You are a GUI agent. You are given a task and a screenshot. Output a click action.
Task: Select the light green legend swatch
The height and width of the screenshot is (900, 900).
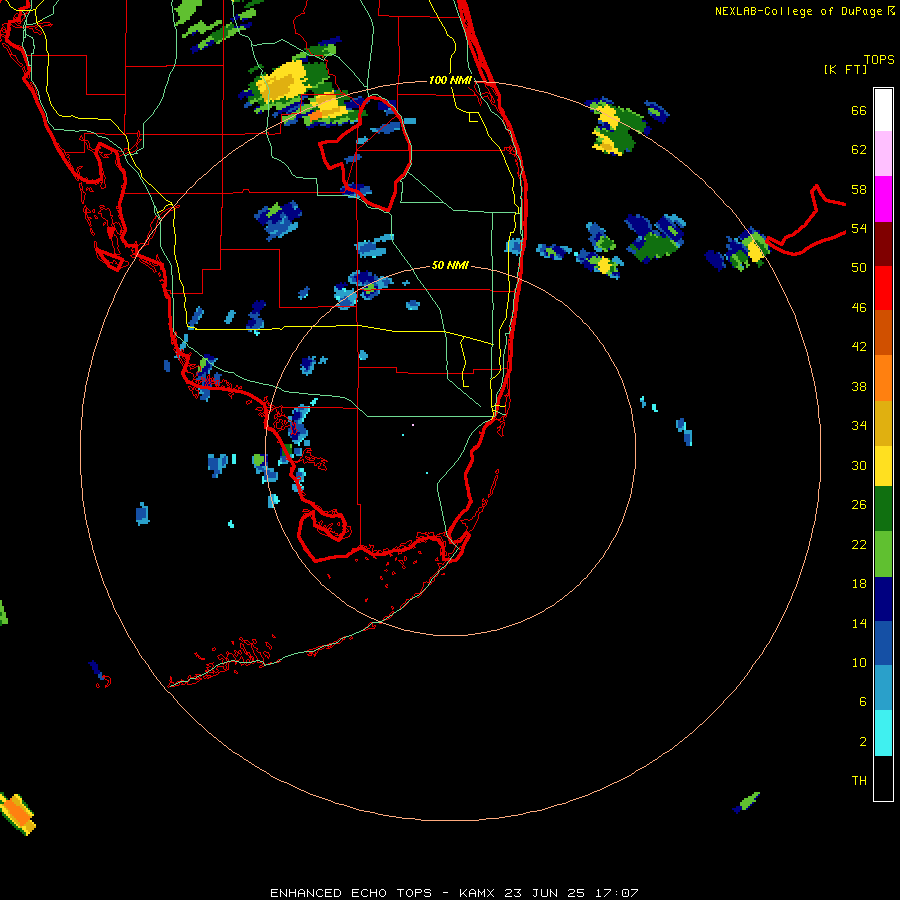click(x=883, y=554)
